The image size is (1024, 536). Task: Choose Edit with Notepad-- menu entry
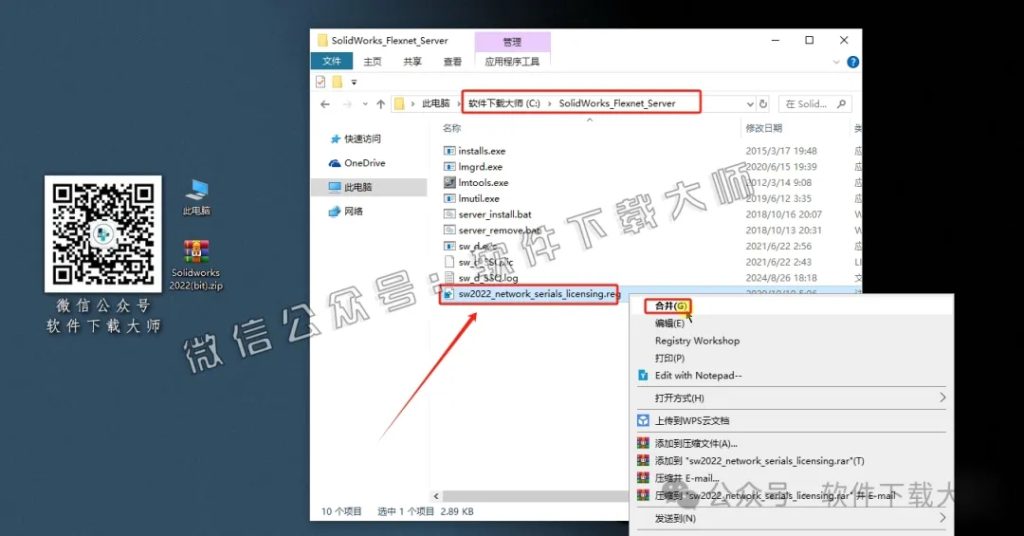[698, 375]
